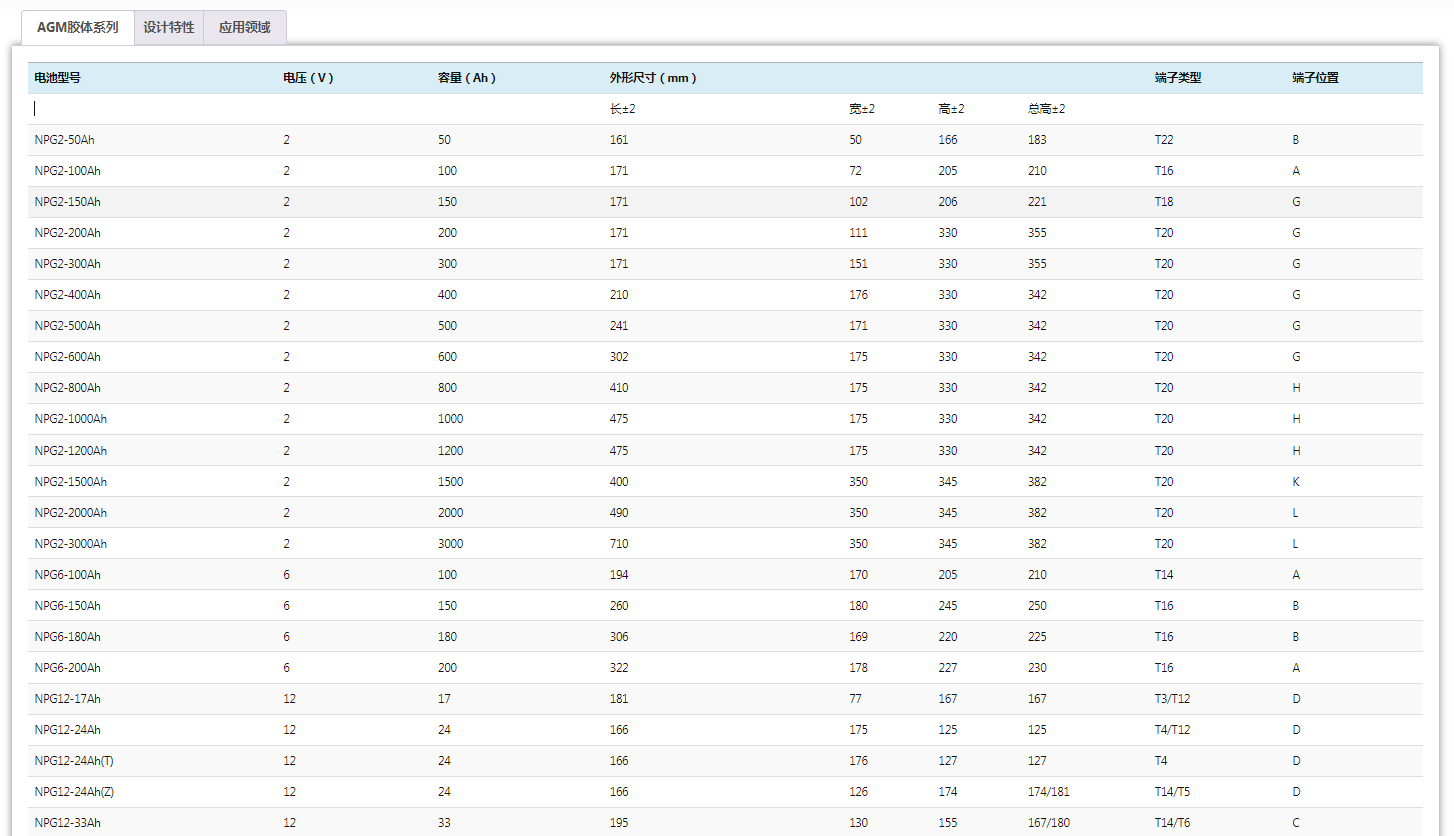This screenshot has height=836, width=1454.
Task: Switch to the AGM胶体系列 tab
Action: (x=77, y=28)
